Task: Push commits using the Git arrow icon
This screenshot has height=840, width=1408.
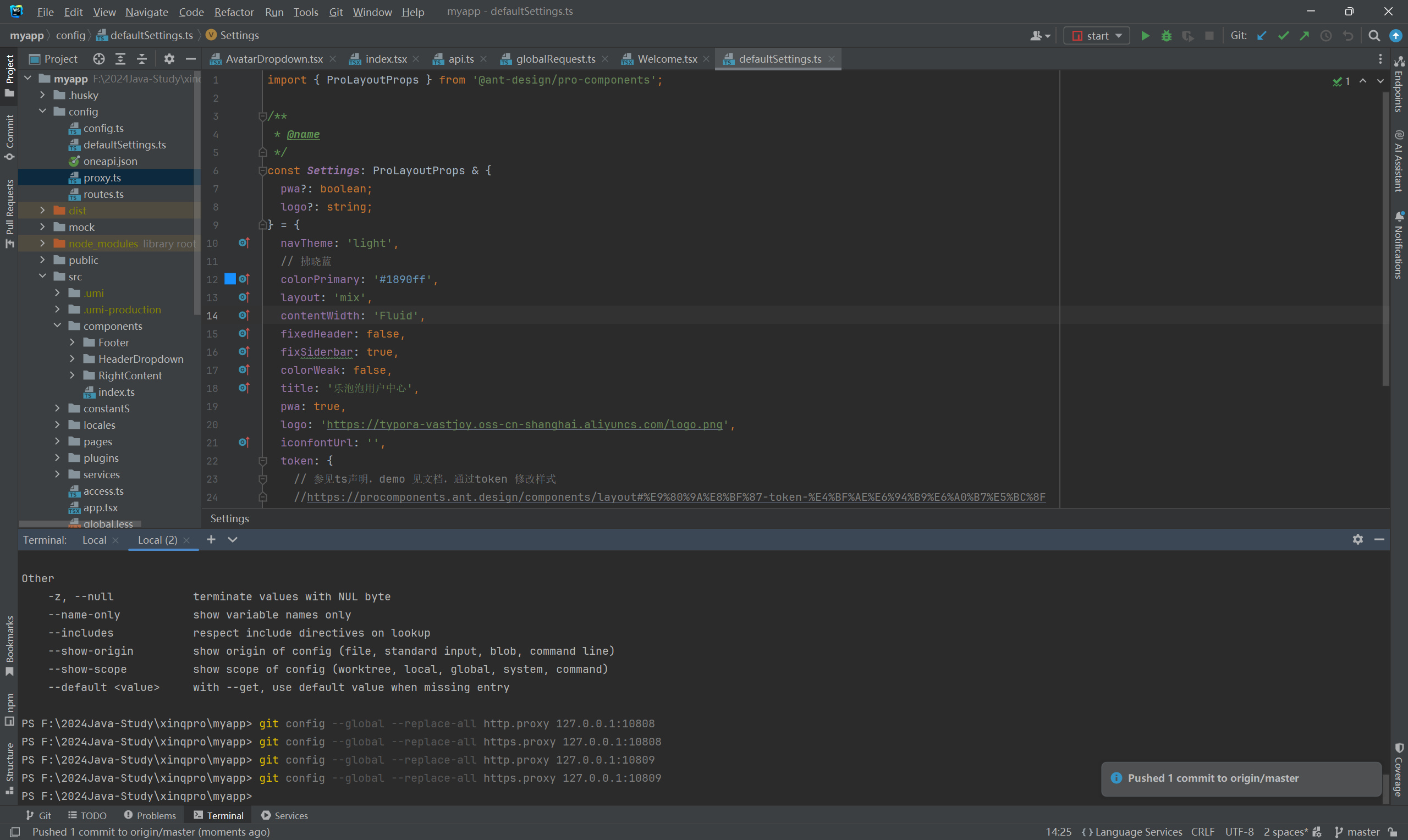Action: point(1305,36)
